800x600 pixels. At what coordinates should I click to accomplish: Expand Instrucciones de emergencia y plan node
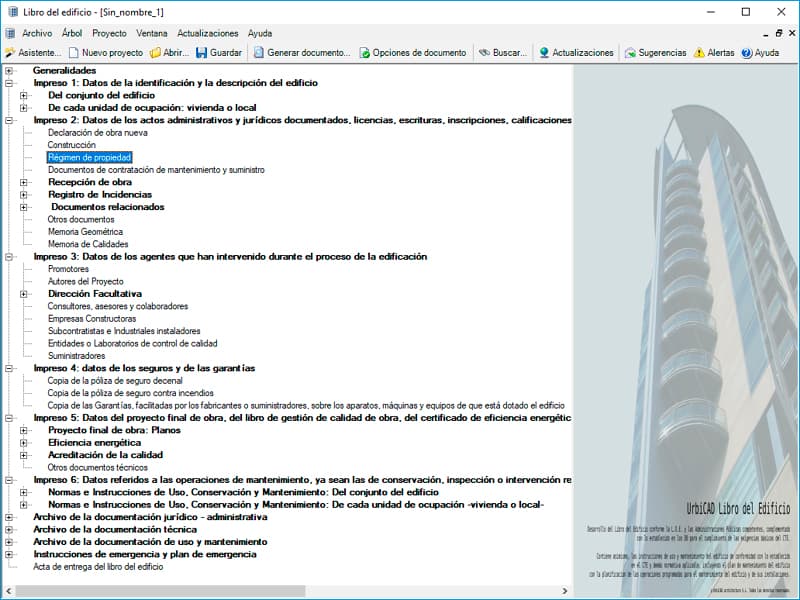tap(9, 554)
